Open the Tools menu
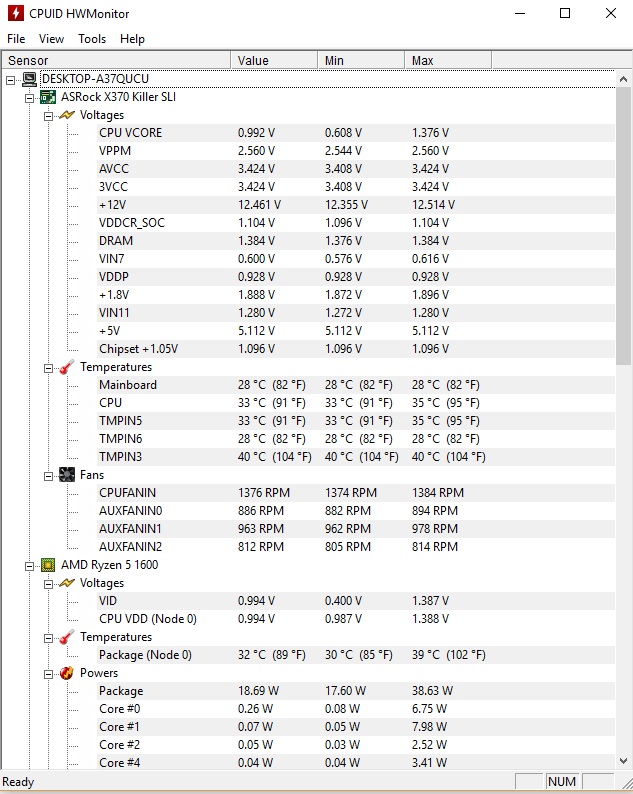The height and width of the screenshot is (794, 633). [x=92, y=39]
